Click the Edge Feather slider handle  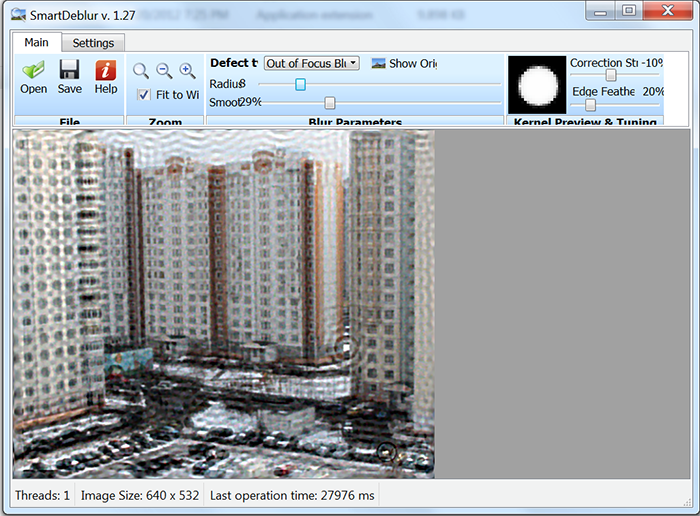point(590,104)
